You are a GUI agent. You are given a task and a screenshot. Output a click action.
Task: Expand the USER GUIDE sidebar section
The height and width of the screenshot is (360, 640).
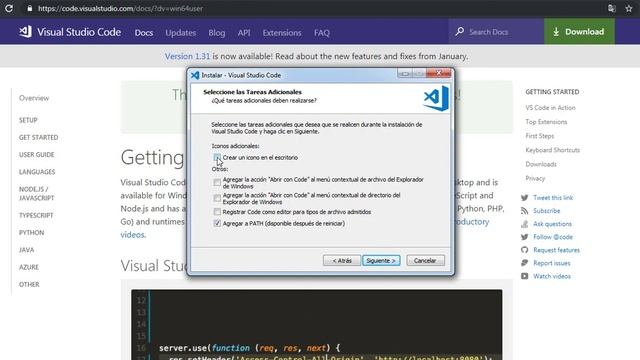pyautogui.click(x=36, y=155)
